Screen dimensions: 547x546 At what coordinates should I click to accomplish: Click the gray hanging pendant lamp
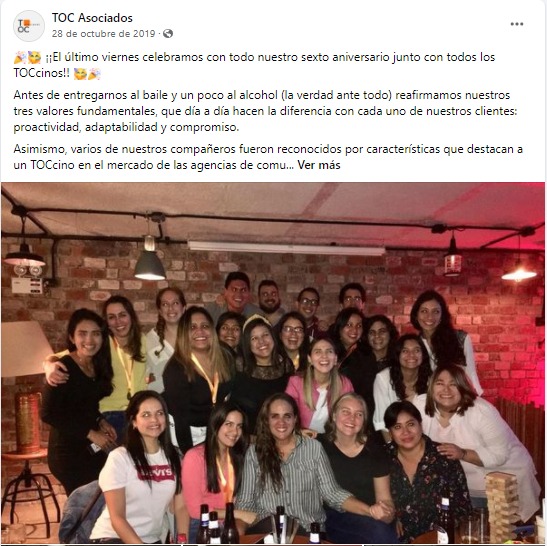(150, 263)
